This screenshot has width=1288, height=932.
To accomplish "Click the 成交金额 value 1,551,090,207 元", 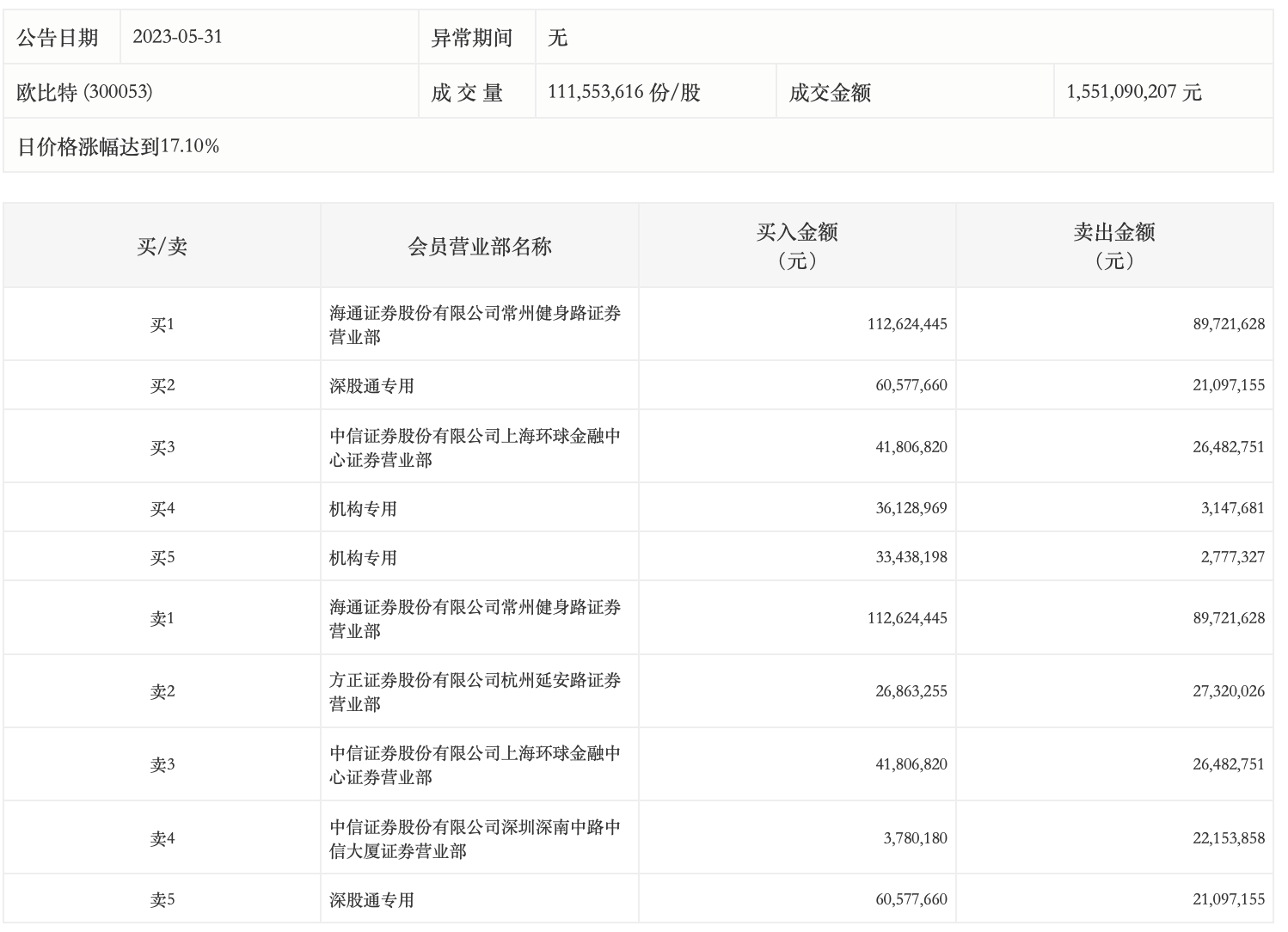I will click(x=1133, y=92).
